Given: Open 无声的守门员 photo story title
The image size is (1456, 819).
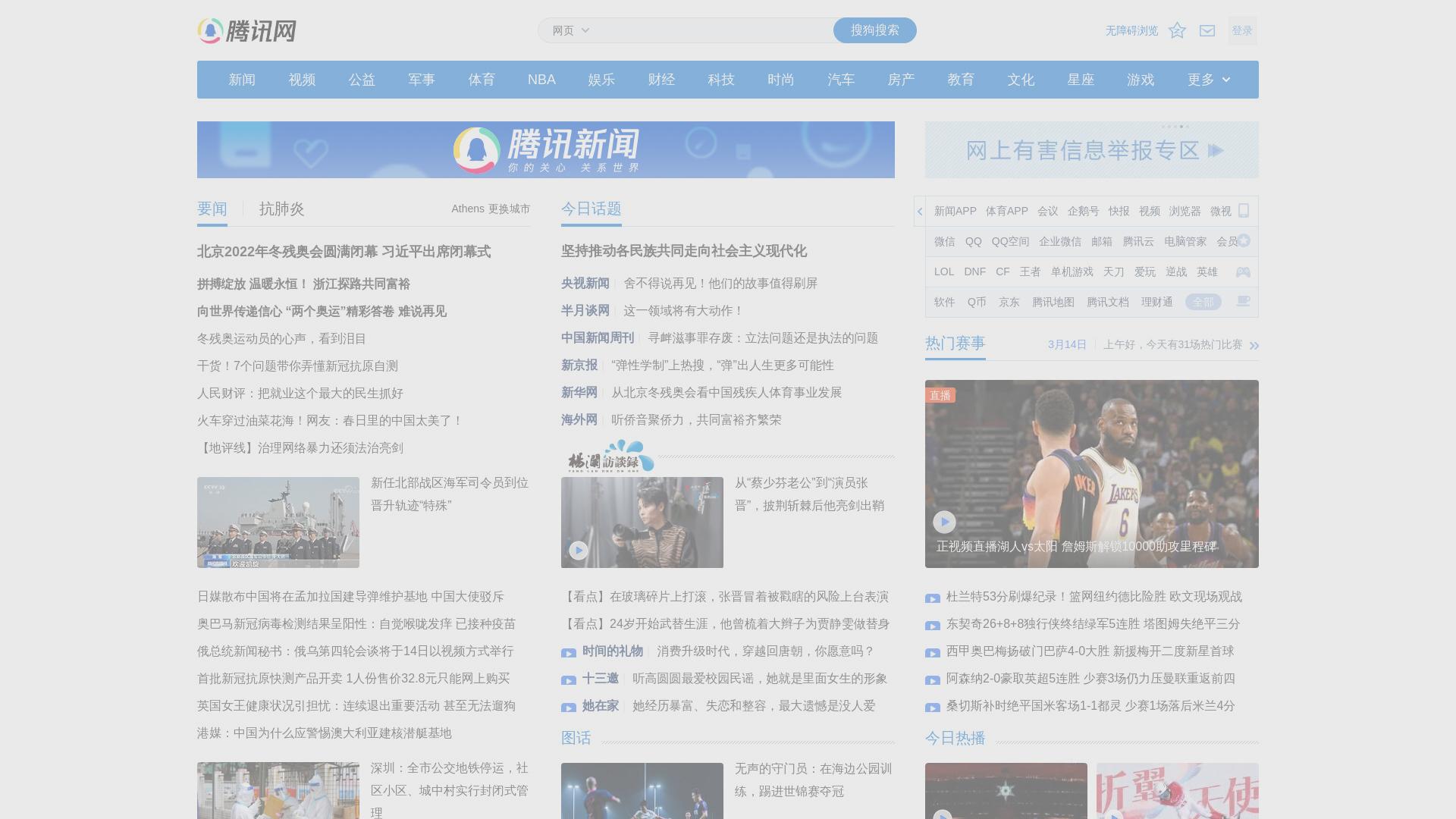Looking at the screenshot, I should point(813,780).
